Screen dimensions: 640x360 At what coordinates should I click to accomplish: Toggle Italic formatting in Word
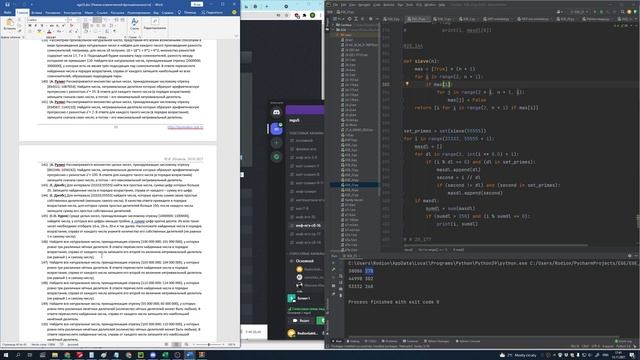(x=35, y=26)
